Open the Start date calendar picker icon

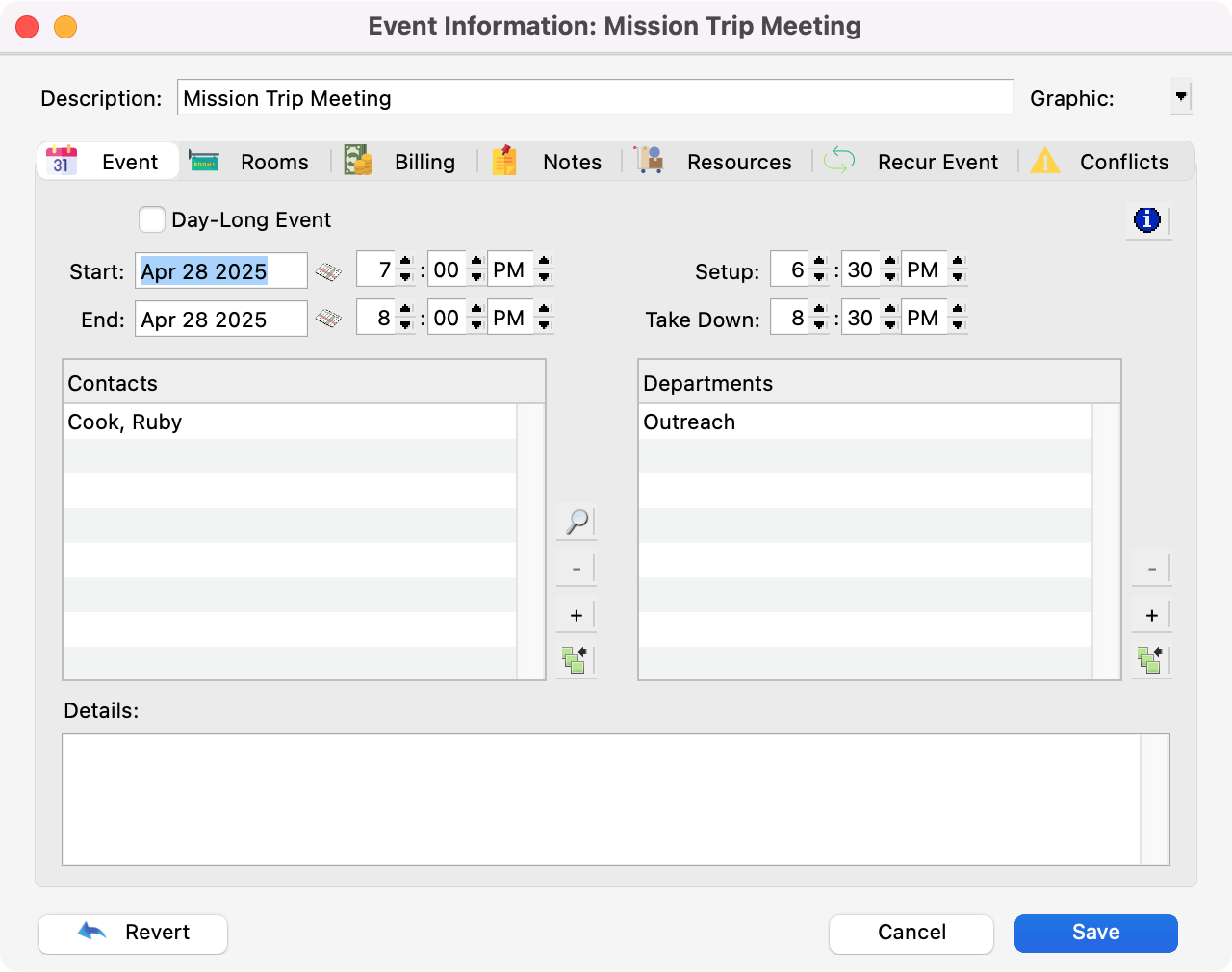coord(328,271)
